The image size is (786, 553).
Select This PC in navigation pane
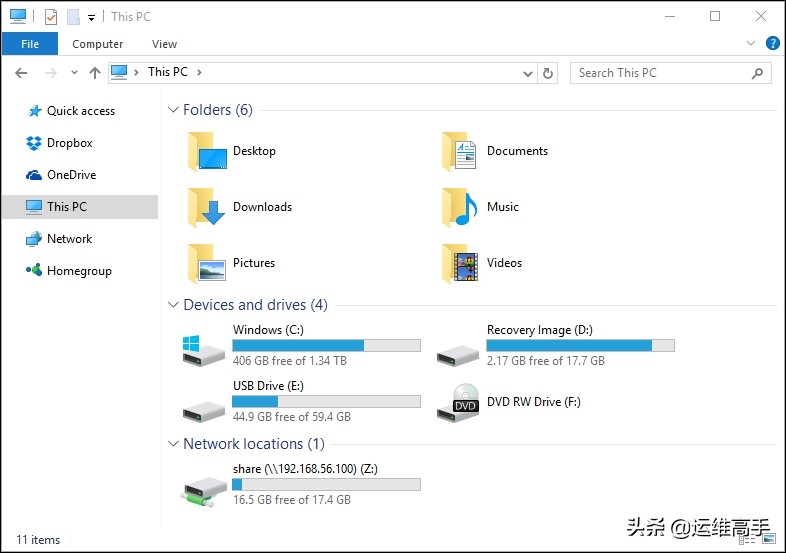(x=80, y=207)
